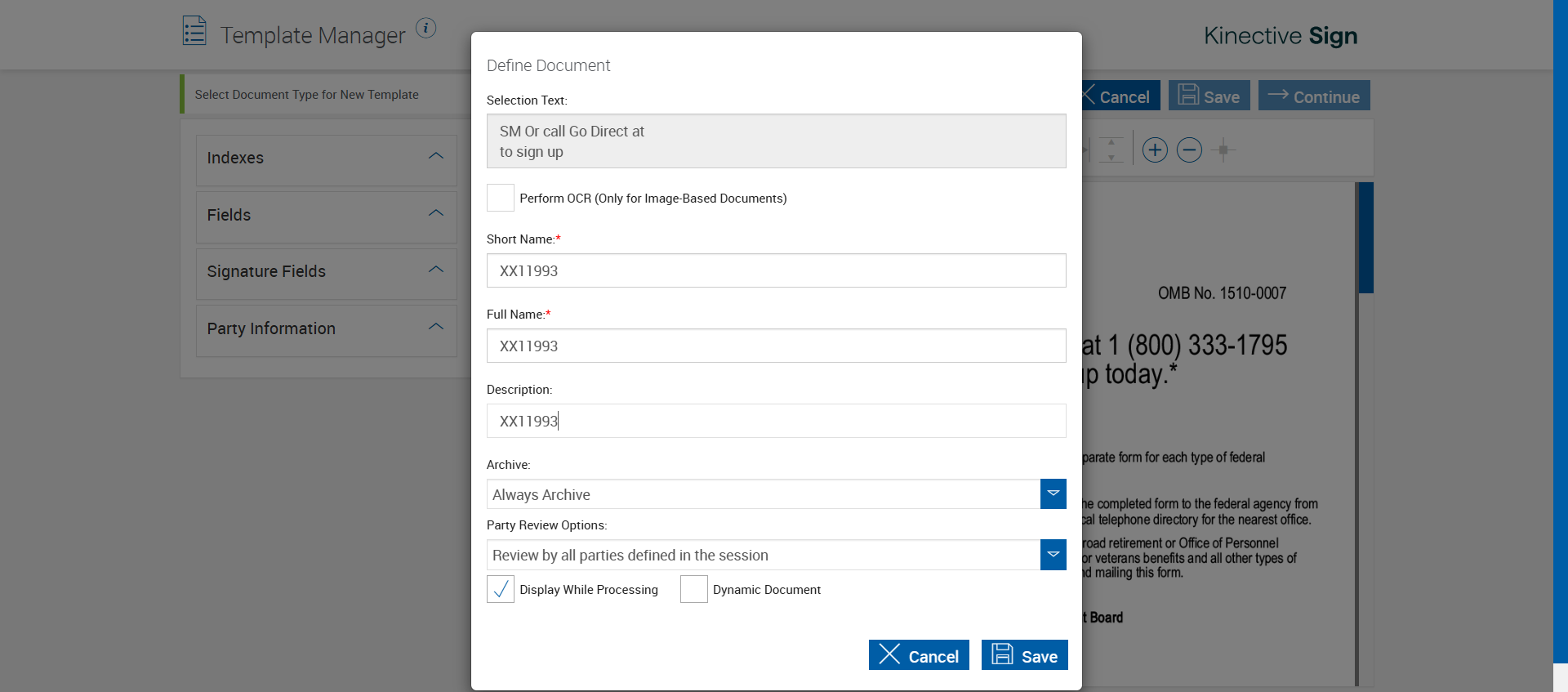Toggle the Signature Fields section
1568x692 pixels.
coord(436,270)
